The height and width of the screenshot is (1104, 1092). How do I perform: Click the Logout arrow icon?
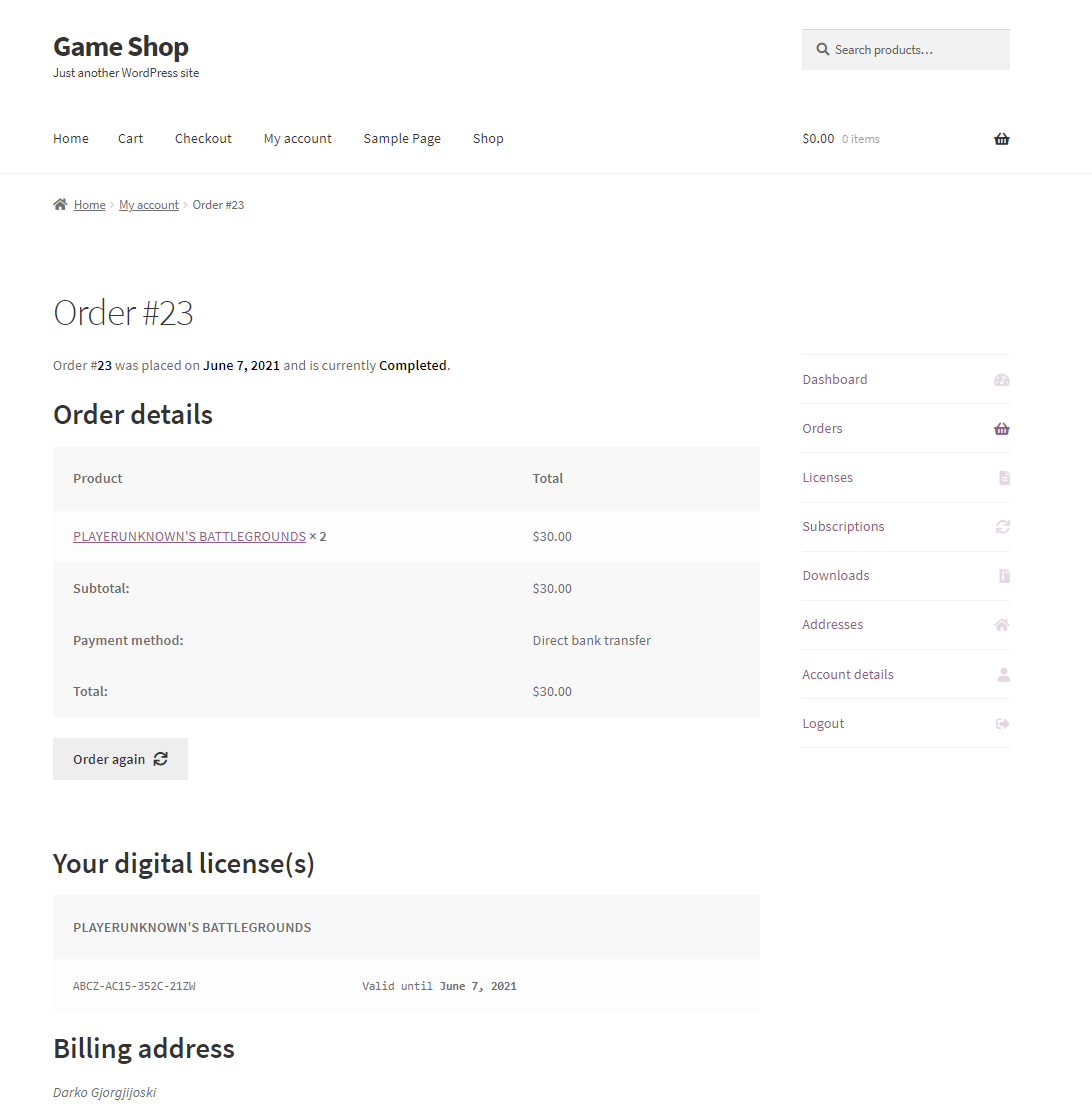pyautogui.click(x=1003, y=724)
